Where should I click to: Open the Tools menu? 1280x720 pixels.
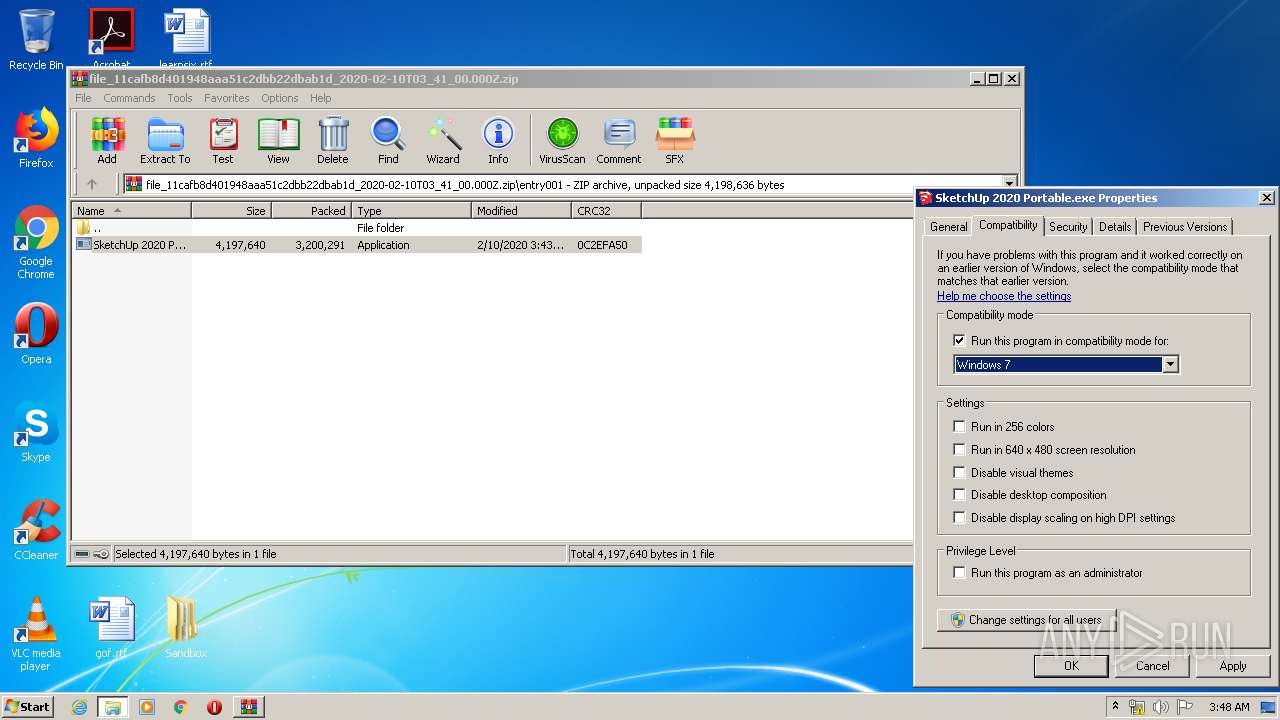point(180,98)
